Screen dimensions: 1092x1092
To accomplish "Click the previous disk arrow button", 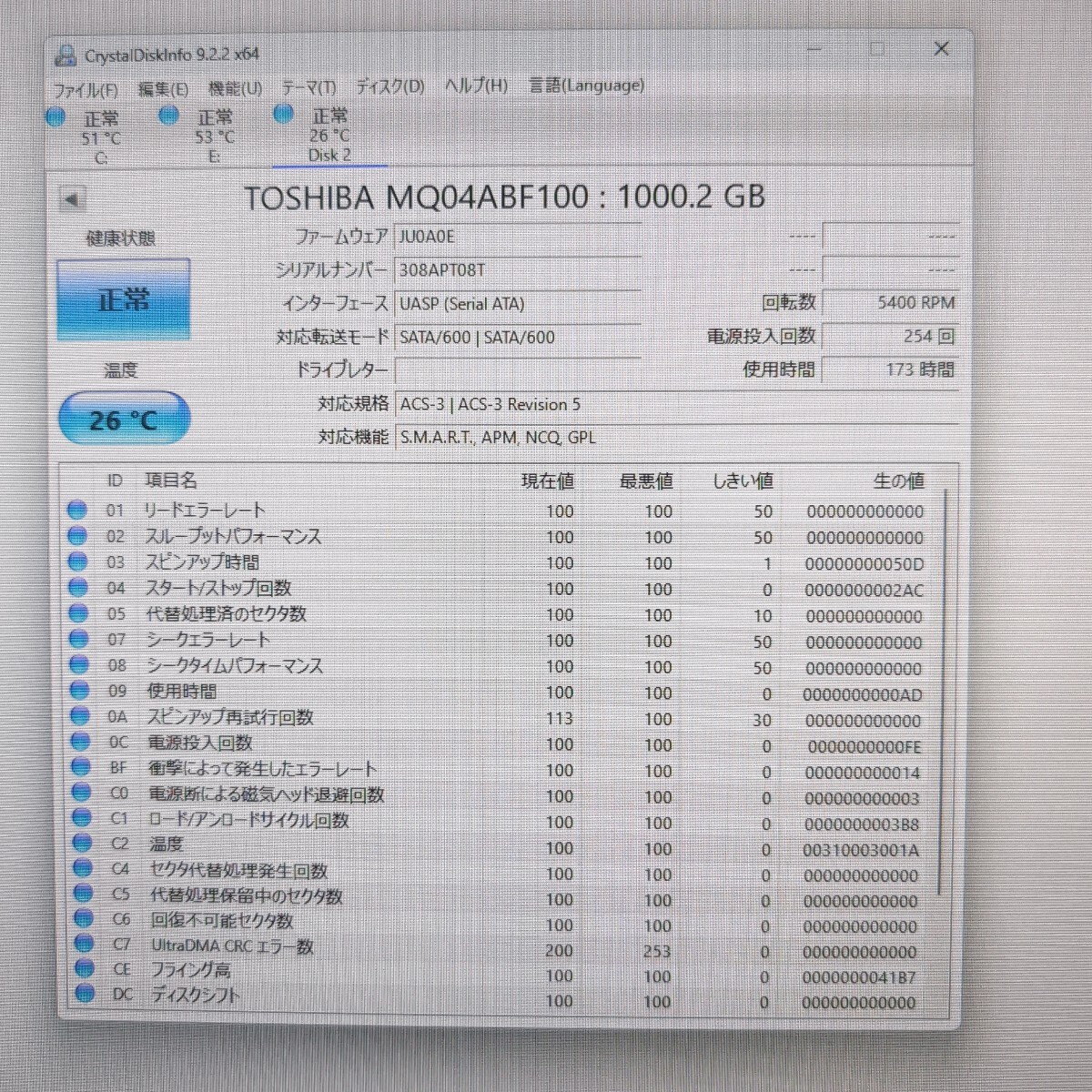I will 72,198.
